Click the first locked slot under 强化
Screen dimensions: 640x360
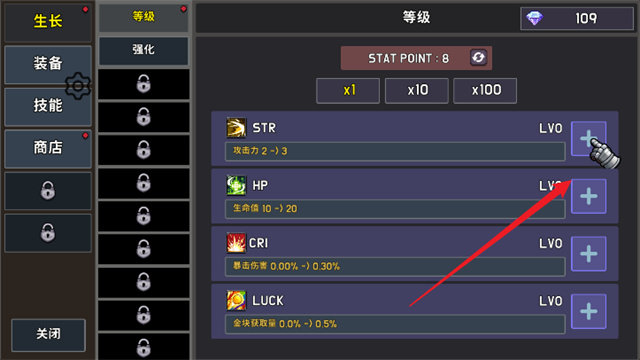143,84
